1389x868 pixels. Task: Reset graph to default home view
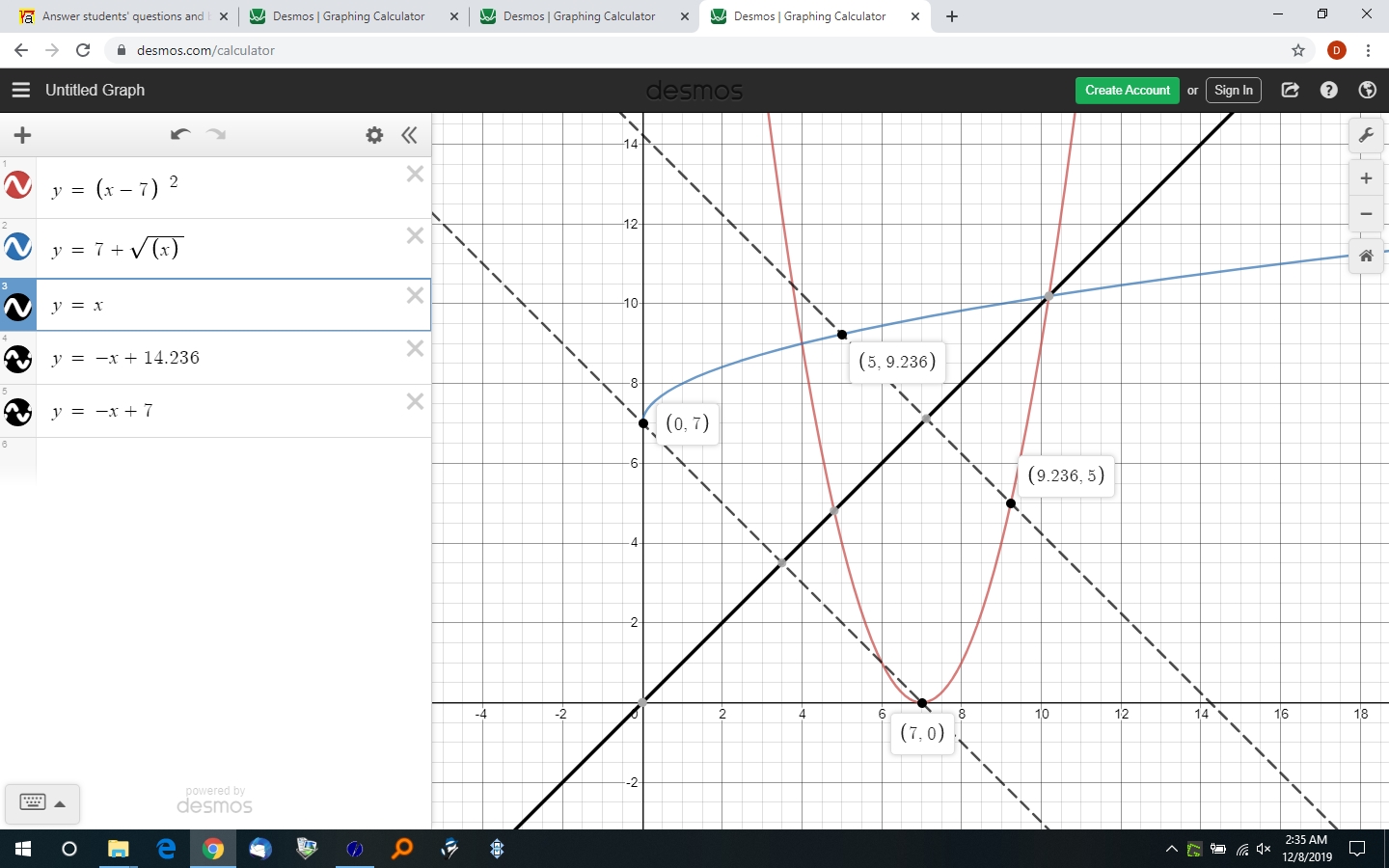point(1366,256)
